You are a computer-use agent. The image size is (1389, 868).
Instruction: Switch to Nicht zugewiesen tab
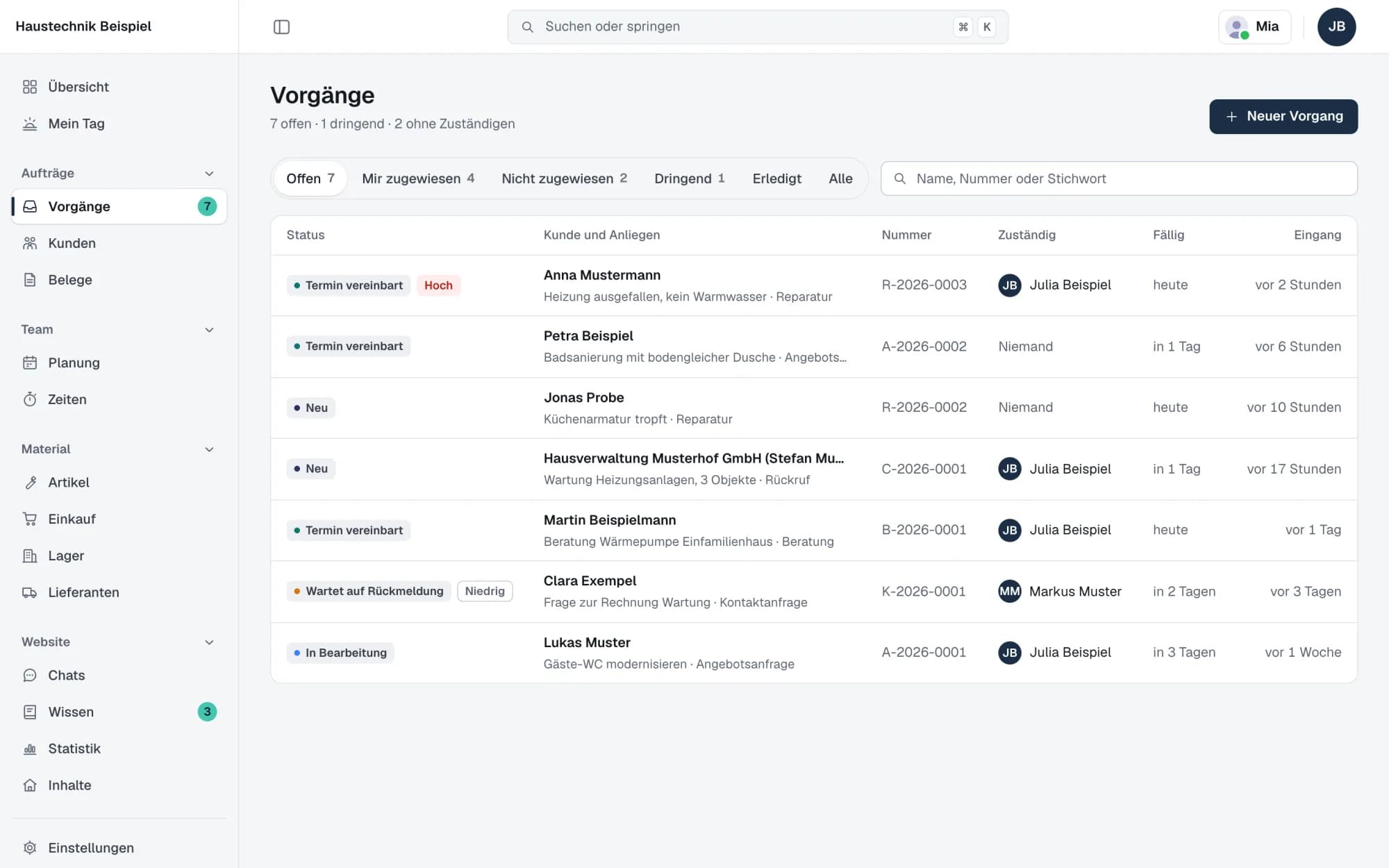(564, 178)
